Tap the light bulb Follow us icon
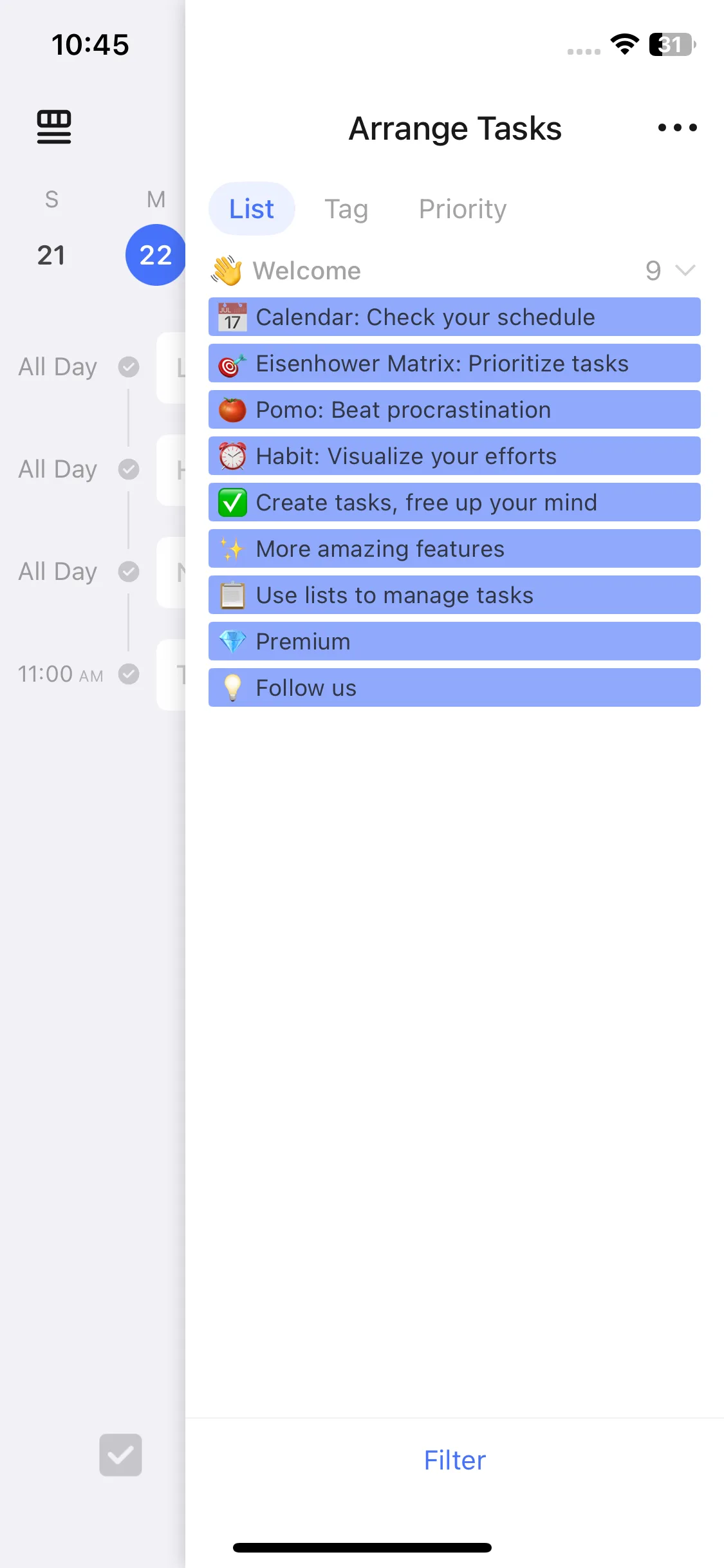The image size is (724, 1568). point(232,687)
